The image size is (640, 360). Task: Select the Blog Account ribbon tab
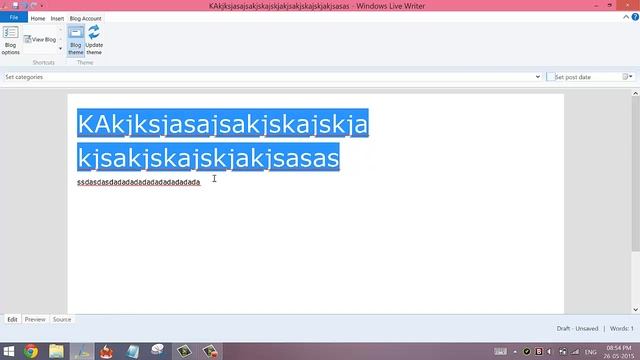(85, 18)
